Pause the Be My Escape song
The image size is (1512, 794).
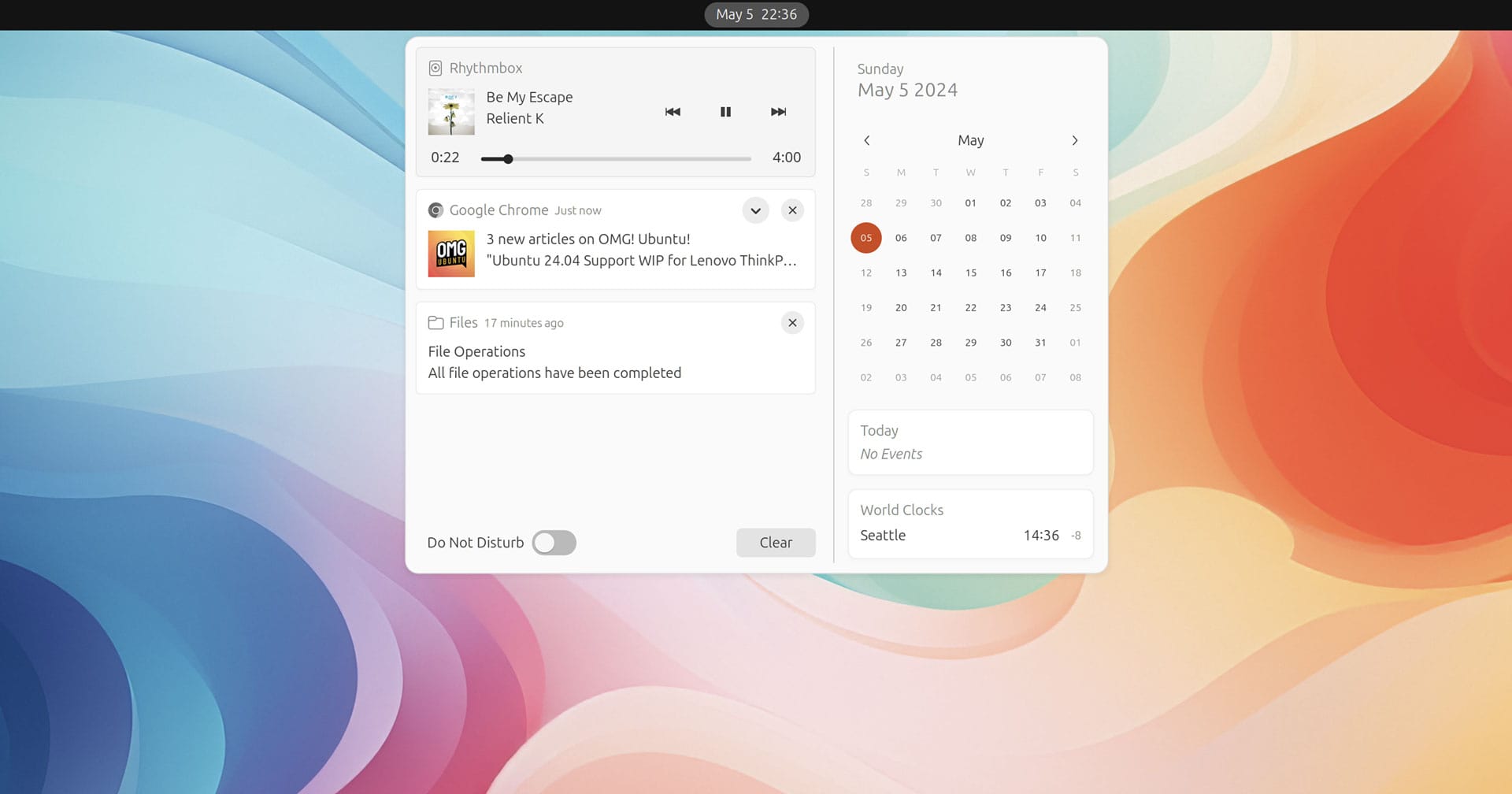click(725, 112)
